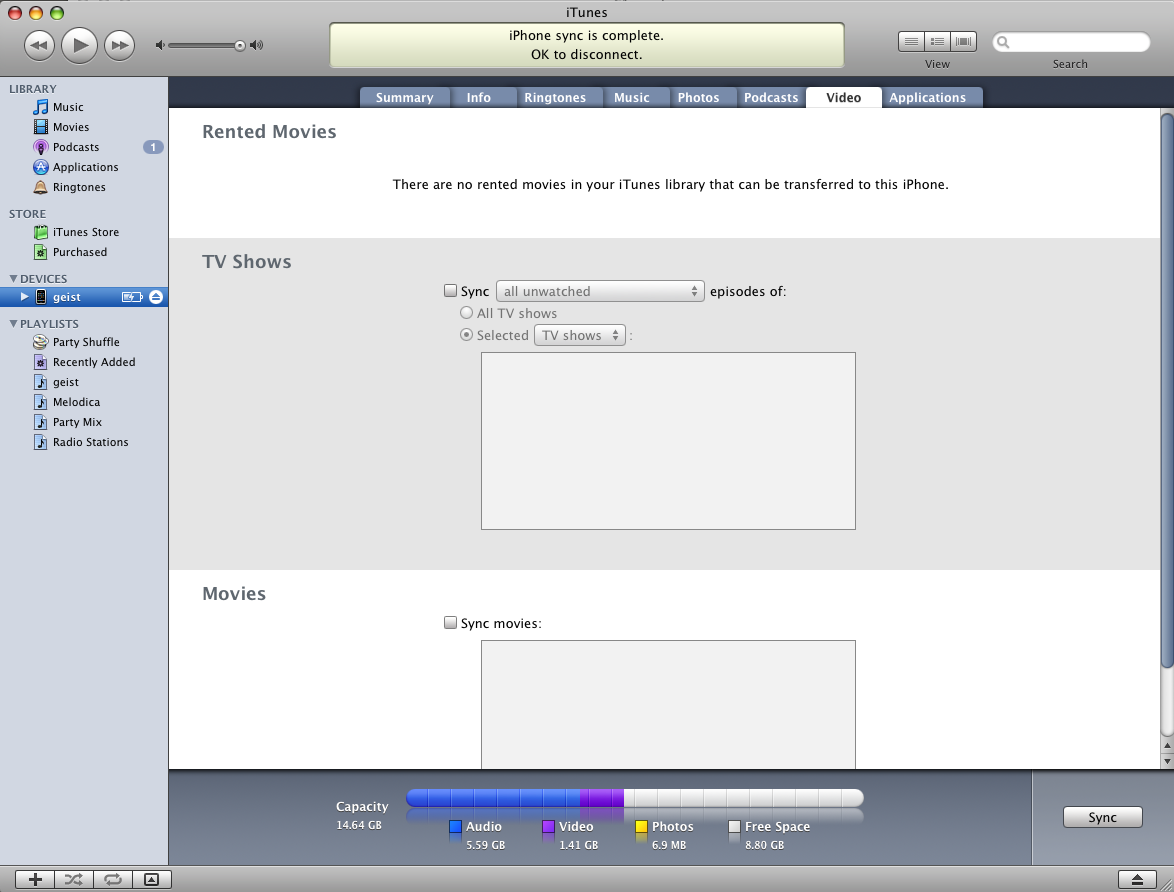Click the low volume speaker icon
The height and width of the screenshot is (892, 1174).
[x=159, y=46]
